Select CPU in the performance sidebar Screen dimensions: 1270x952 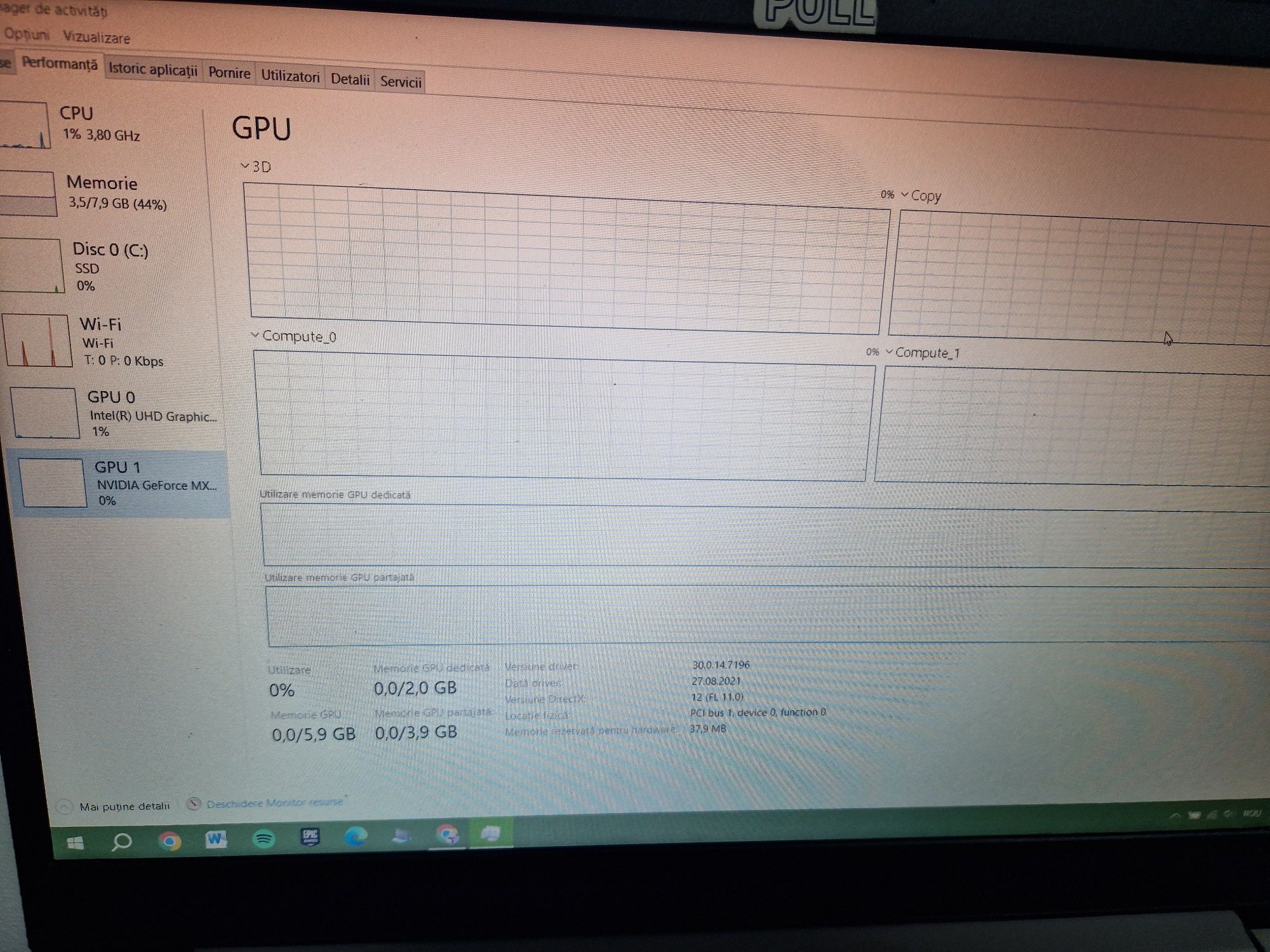tap(102, 124)
